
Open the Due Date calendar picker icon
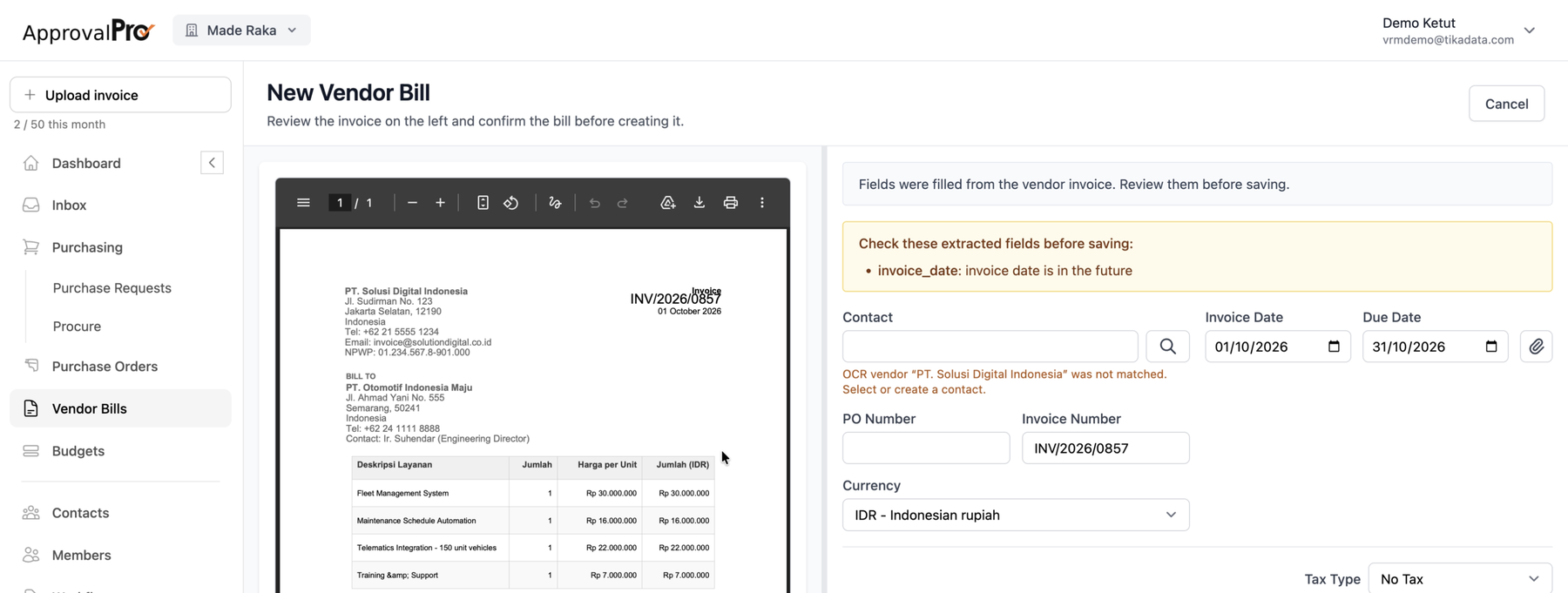pos(1491,347)
